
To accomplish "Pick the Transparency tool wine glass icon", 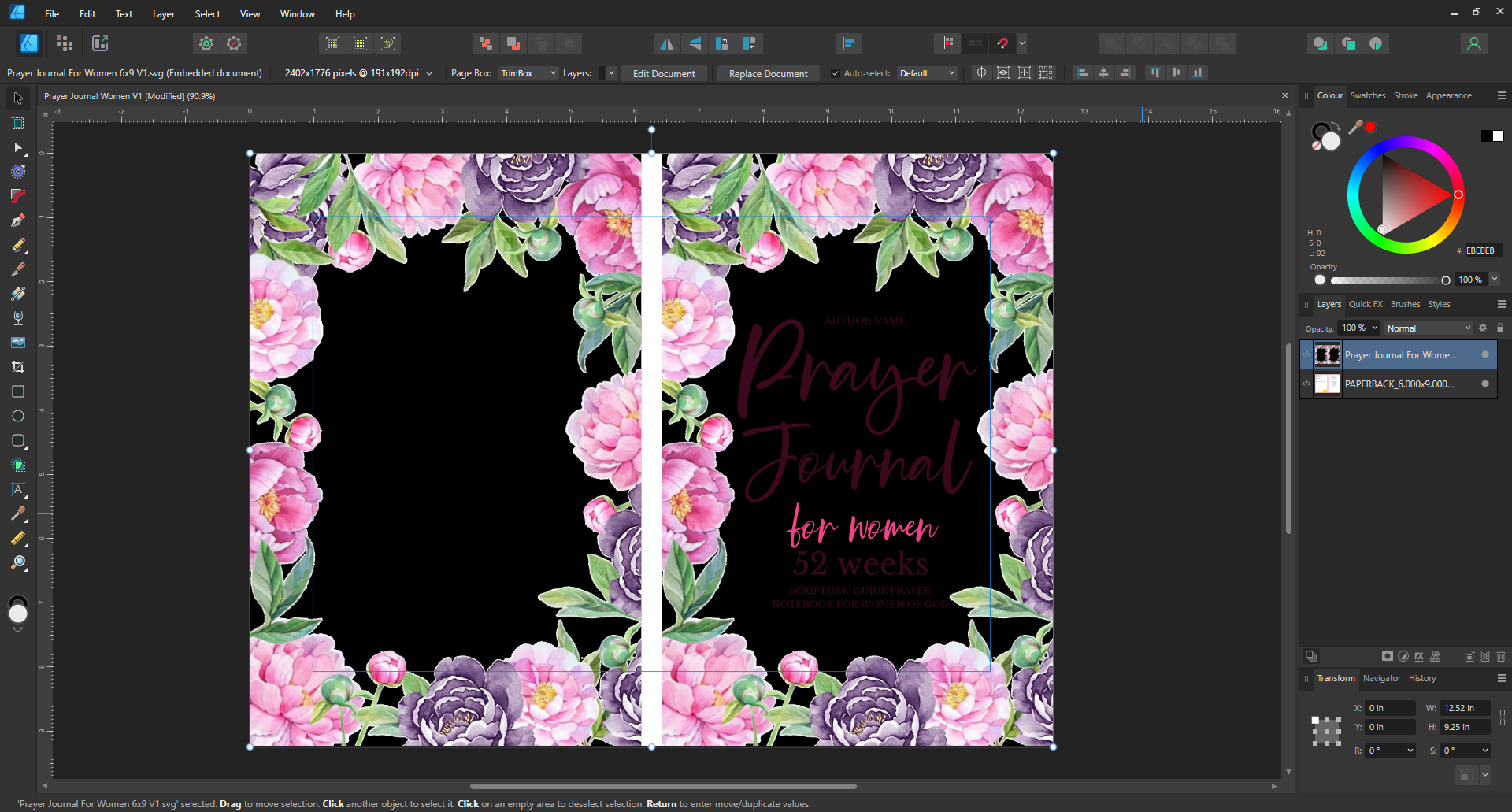I will (18, 318).
